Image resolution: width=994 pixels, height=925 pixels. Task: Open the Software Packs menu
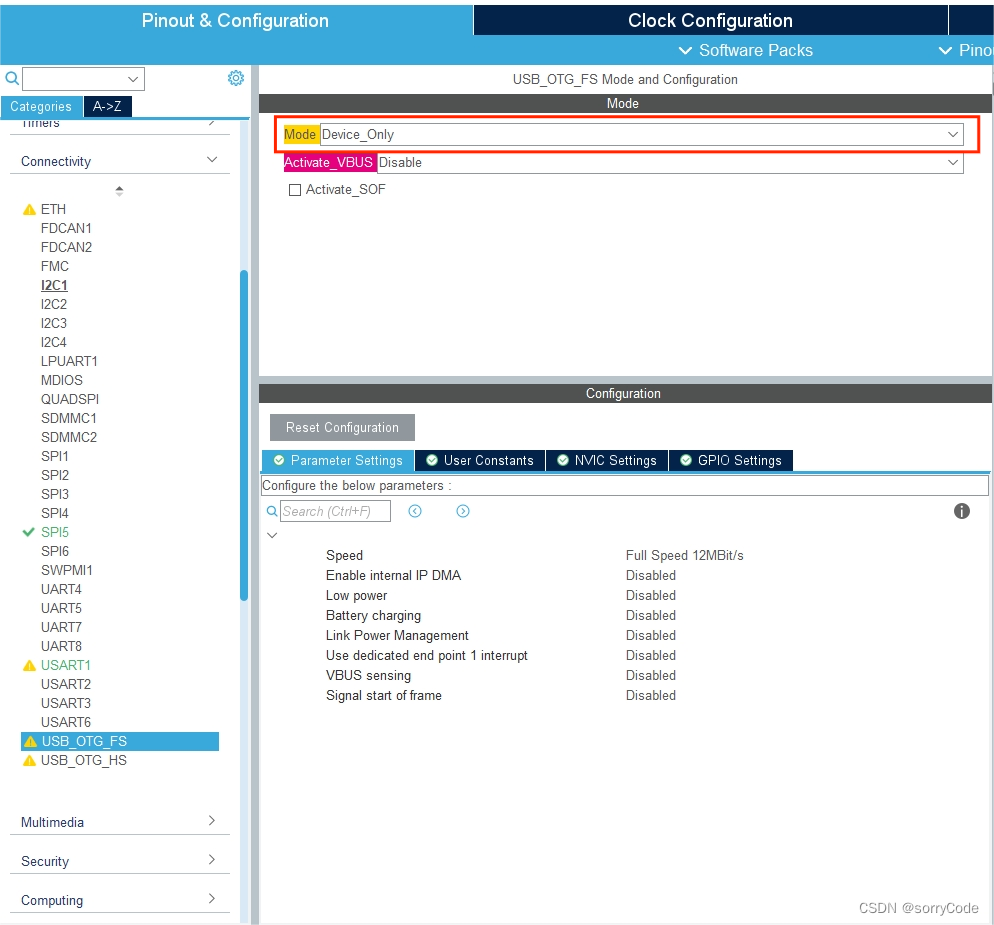746,50
